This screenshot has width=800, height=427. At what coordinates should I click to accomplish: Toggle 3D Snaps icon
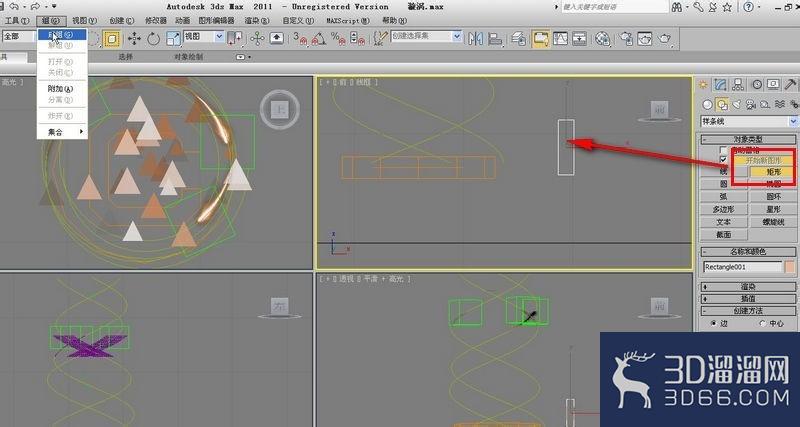point(299,38)
